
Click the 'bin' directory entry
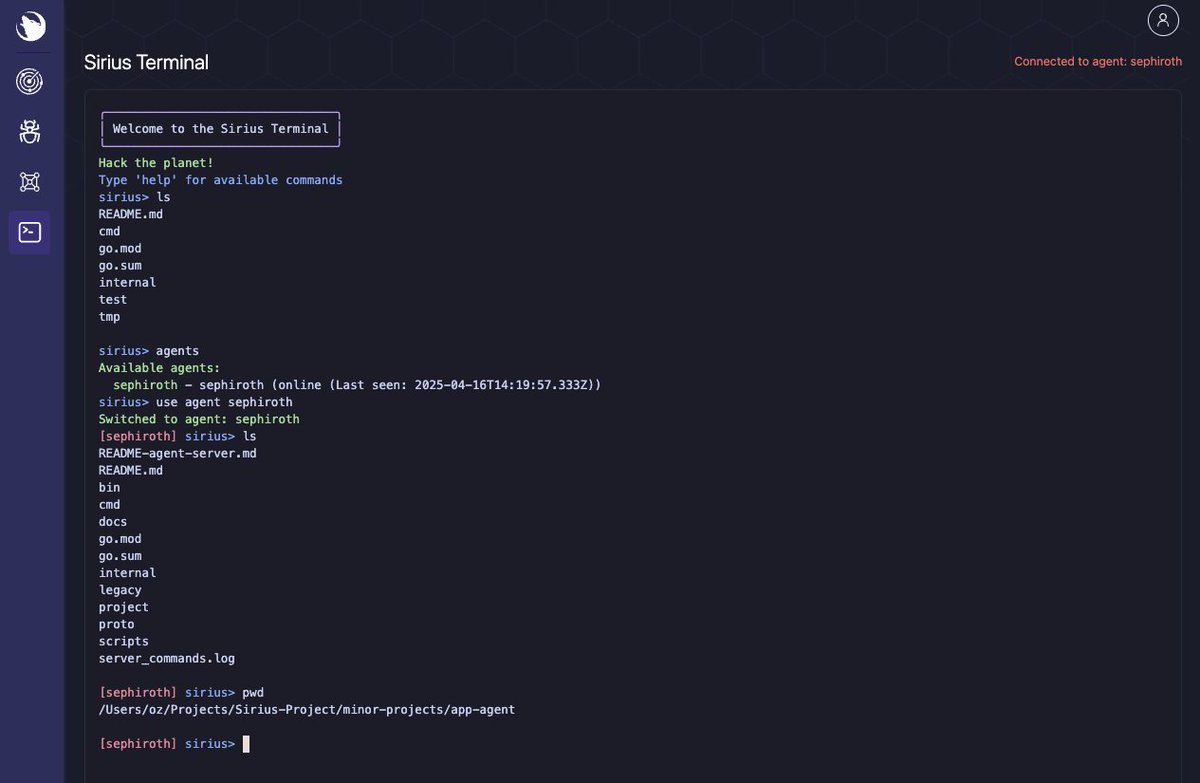point(109,488)
